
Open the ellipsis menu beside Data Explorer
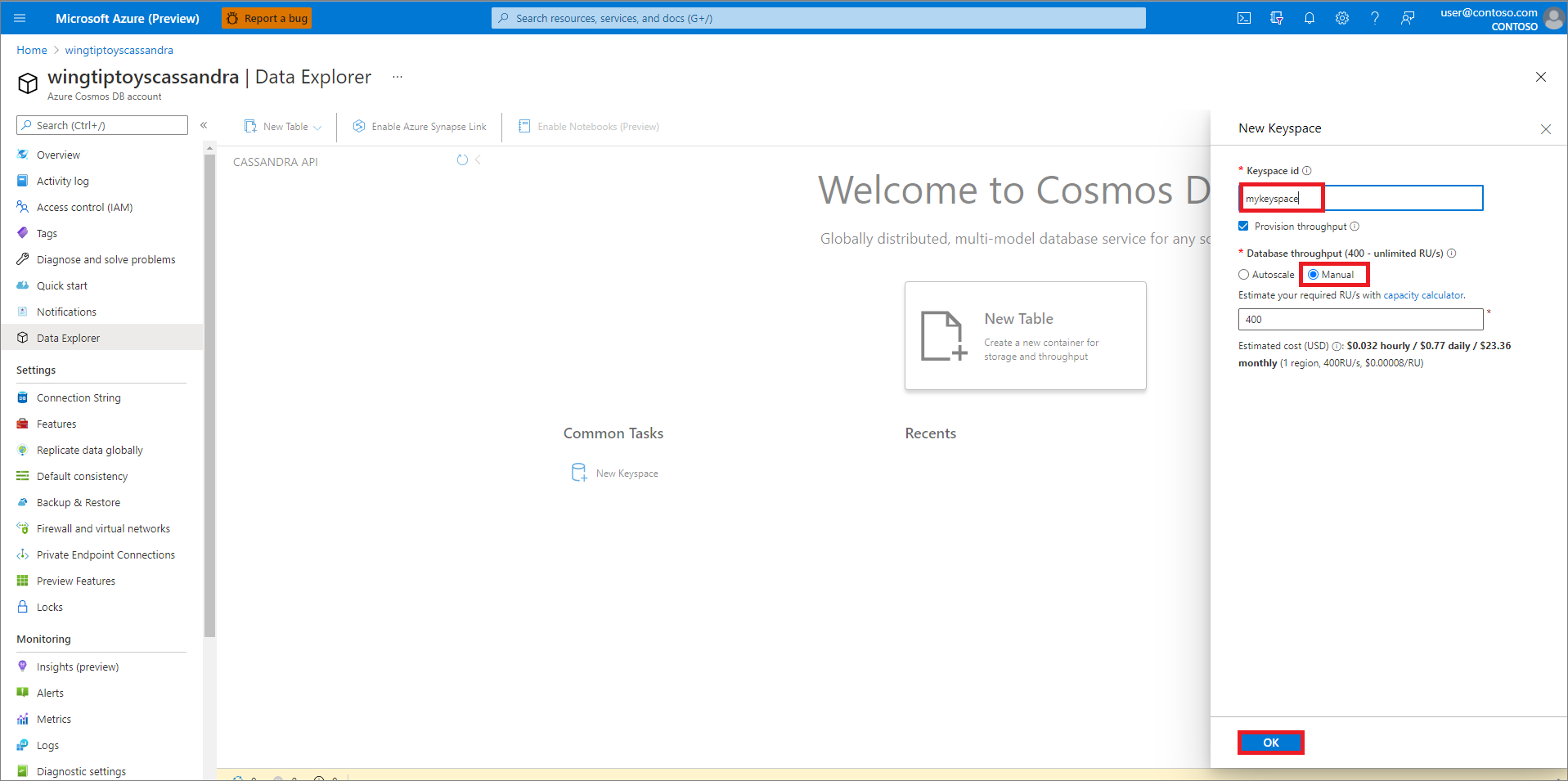point(398,76)
